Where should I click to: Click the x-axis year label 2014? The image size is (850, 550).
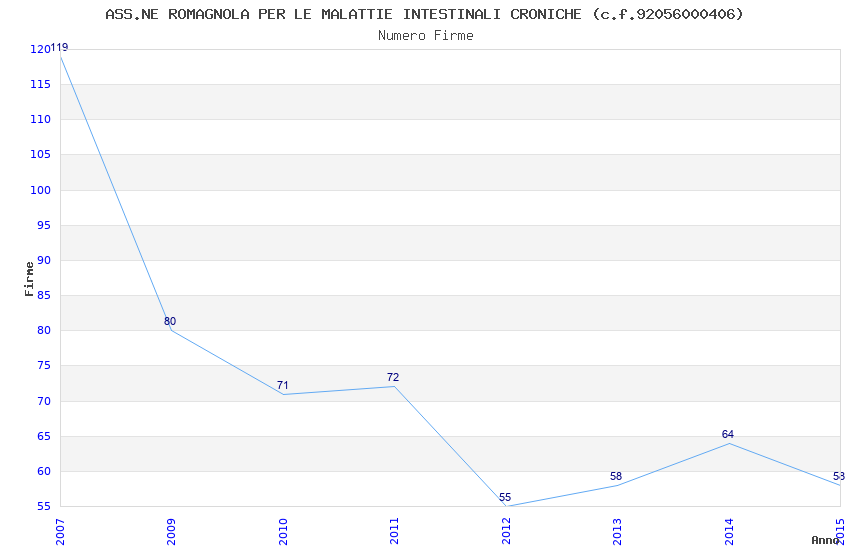[729, 532]
